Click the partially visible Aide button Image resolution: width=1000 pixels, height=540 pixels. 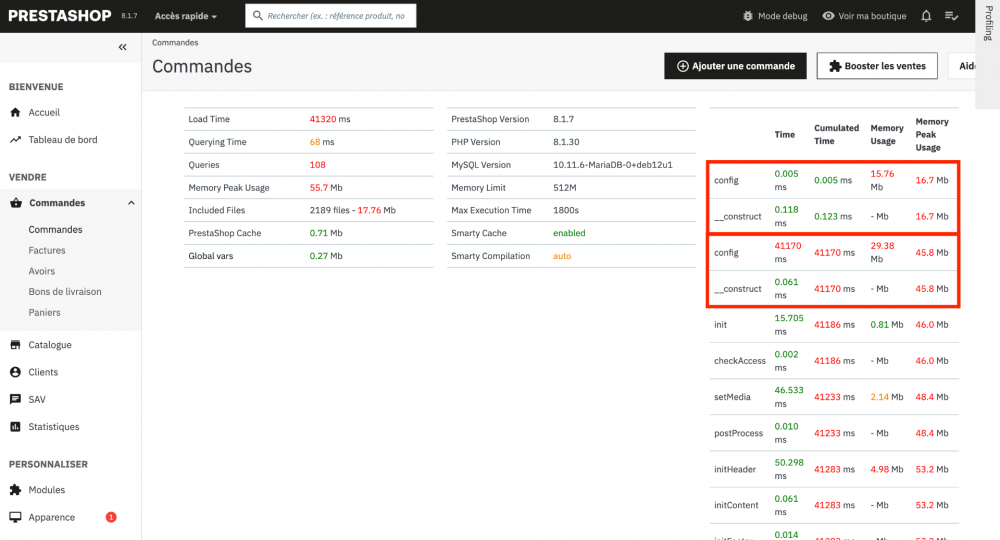point(962,66)
